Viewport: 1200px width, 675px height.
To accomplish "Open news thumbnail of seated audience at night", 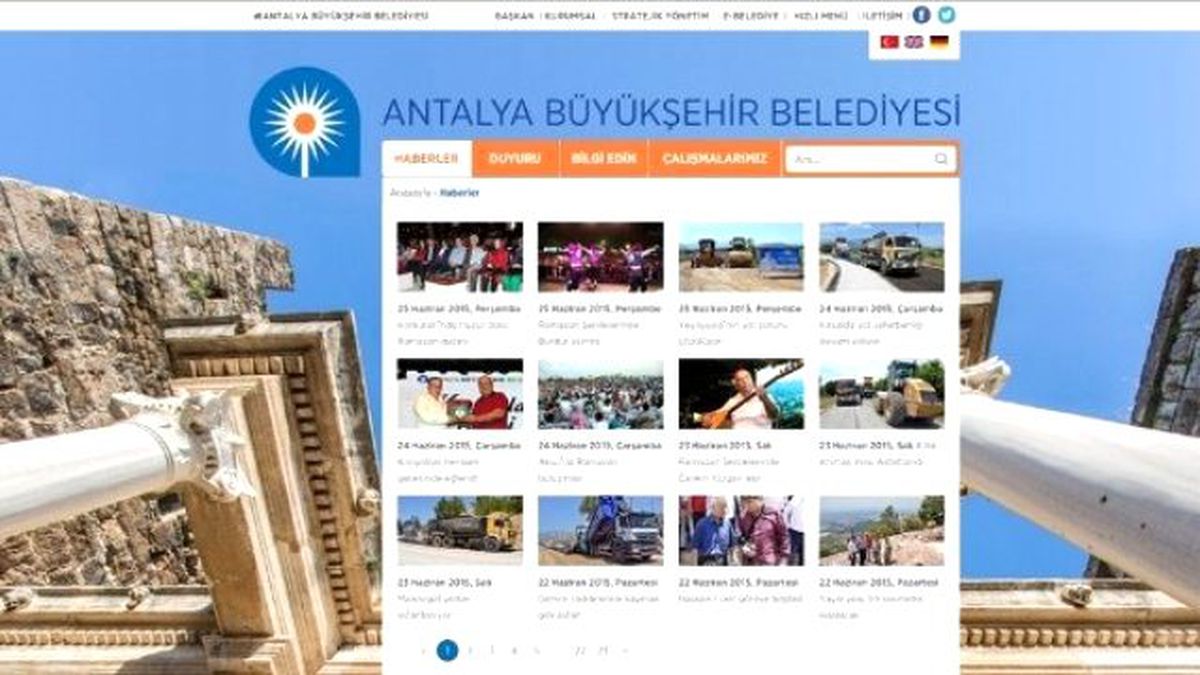I will click(460, 257).
